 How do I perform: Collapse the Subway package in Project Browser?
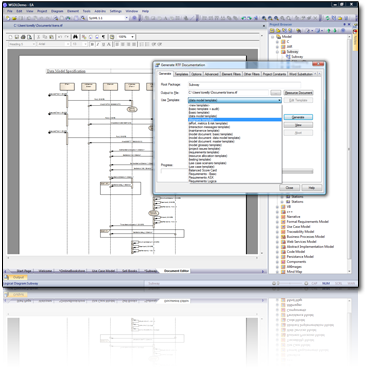pos(277,52)
